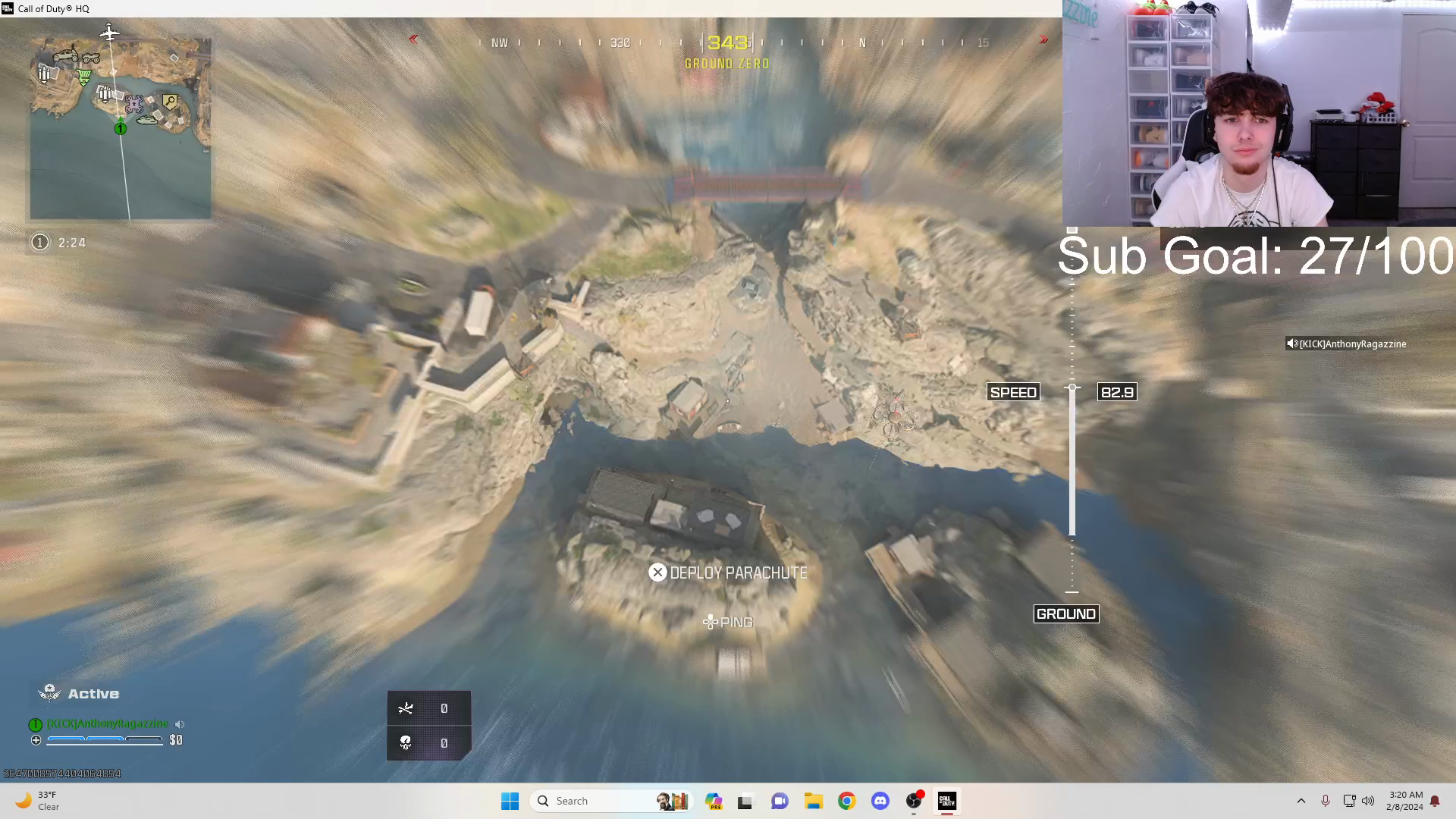Click the green buy station cart icon
This screenshot has width=1456, height=819.
coord(84,76)
